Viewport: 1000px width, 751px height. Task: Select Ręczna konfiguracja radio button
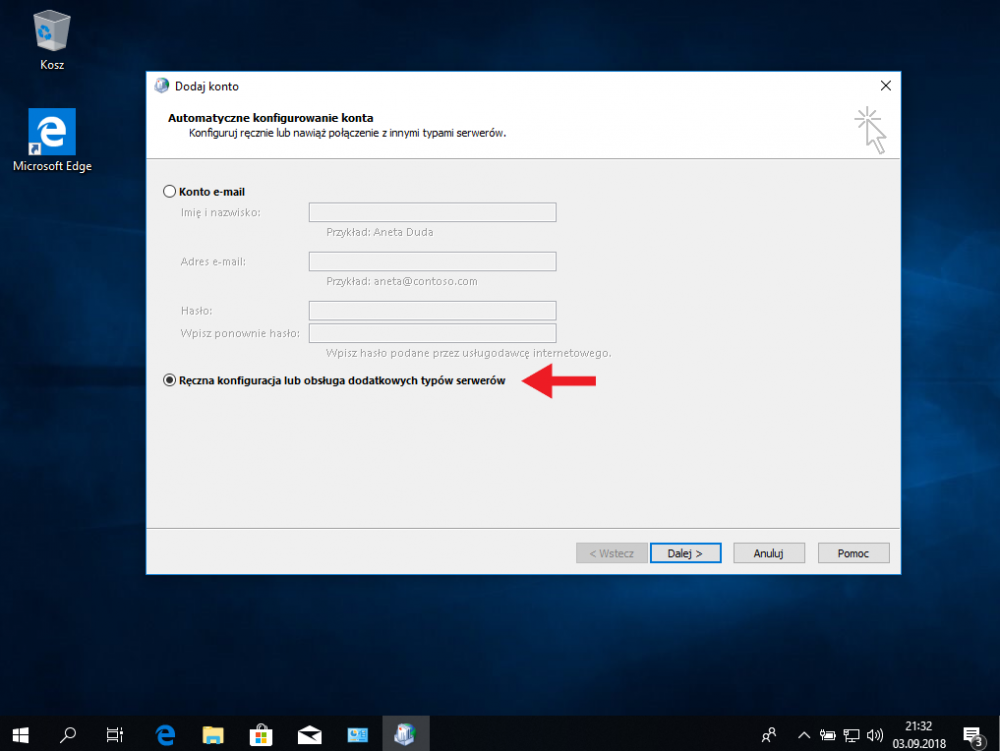pos(169,380)
